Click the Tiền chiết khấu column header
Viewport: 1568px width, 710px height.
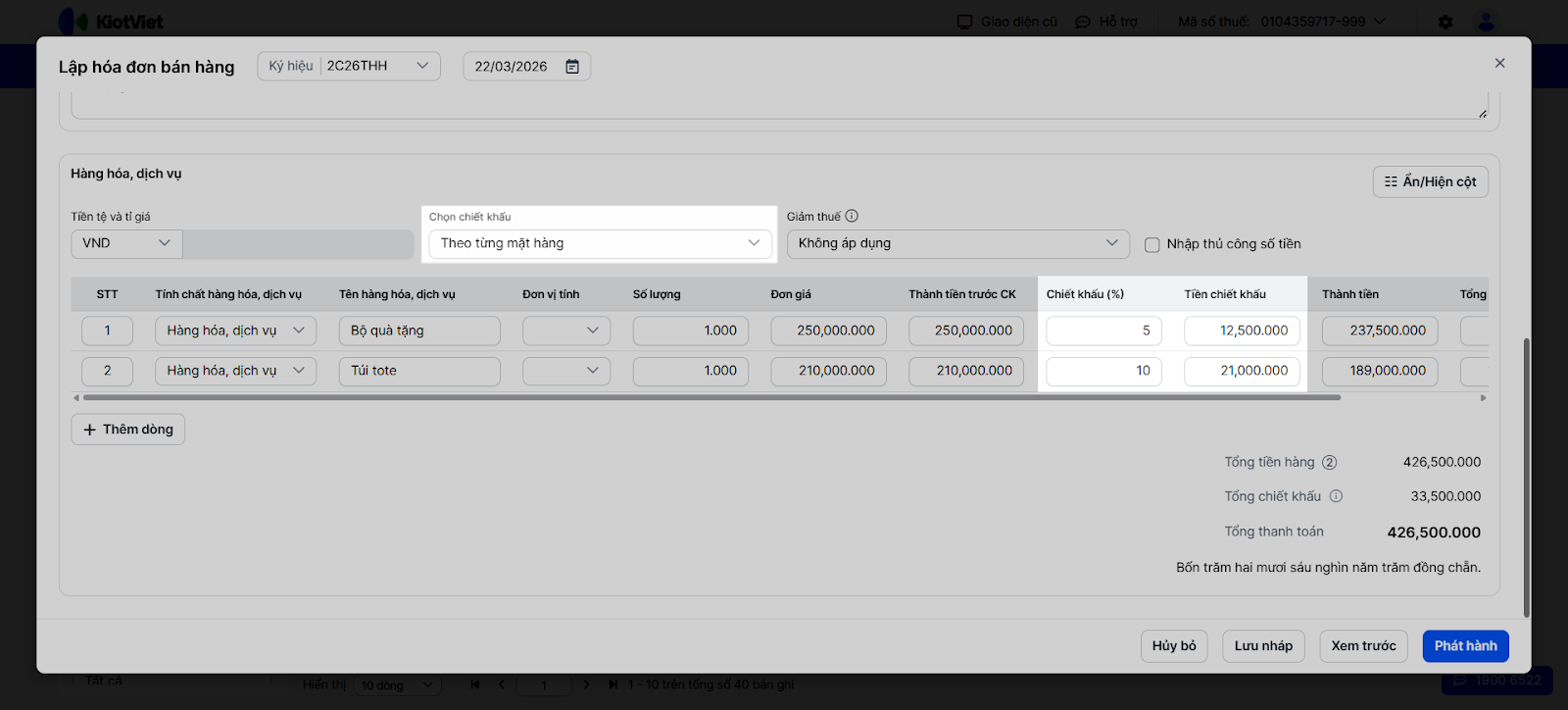[x=1225, y=294]
